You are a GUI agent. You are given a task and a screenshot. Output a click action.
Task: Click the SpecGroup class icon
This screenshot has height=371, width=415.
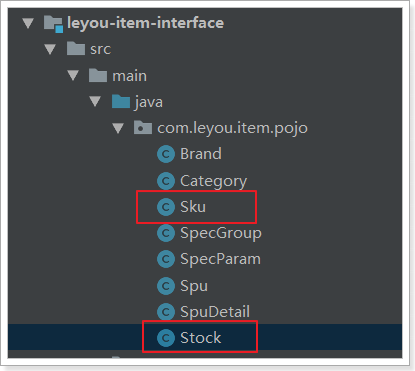coord(166,233)
